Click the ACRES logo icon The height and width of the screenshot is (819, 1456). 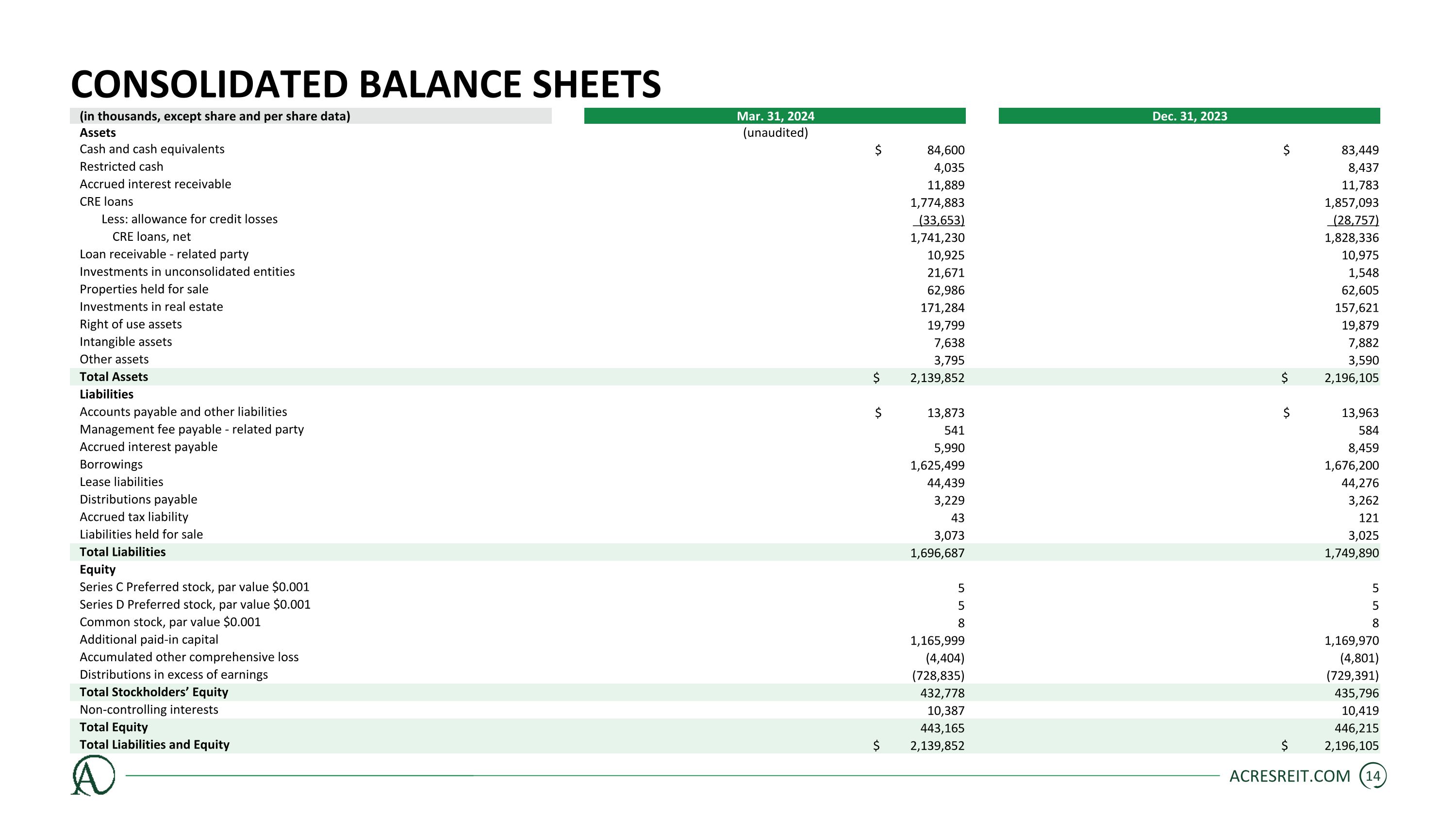pos(93,775)
